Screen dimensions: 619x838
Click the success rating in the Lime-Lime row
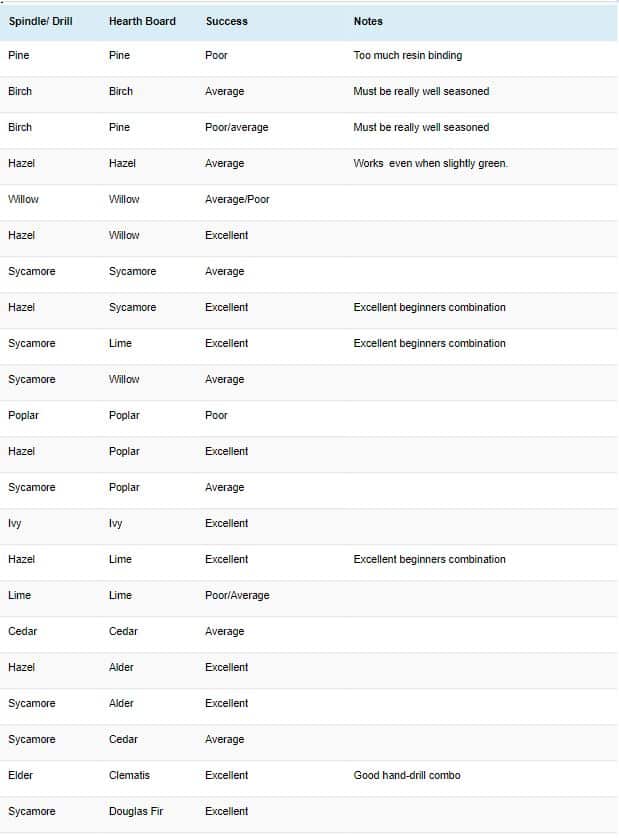point(237,595)
